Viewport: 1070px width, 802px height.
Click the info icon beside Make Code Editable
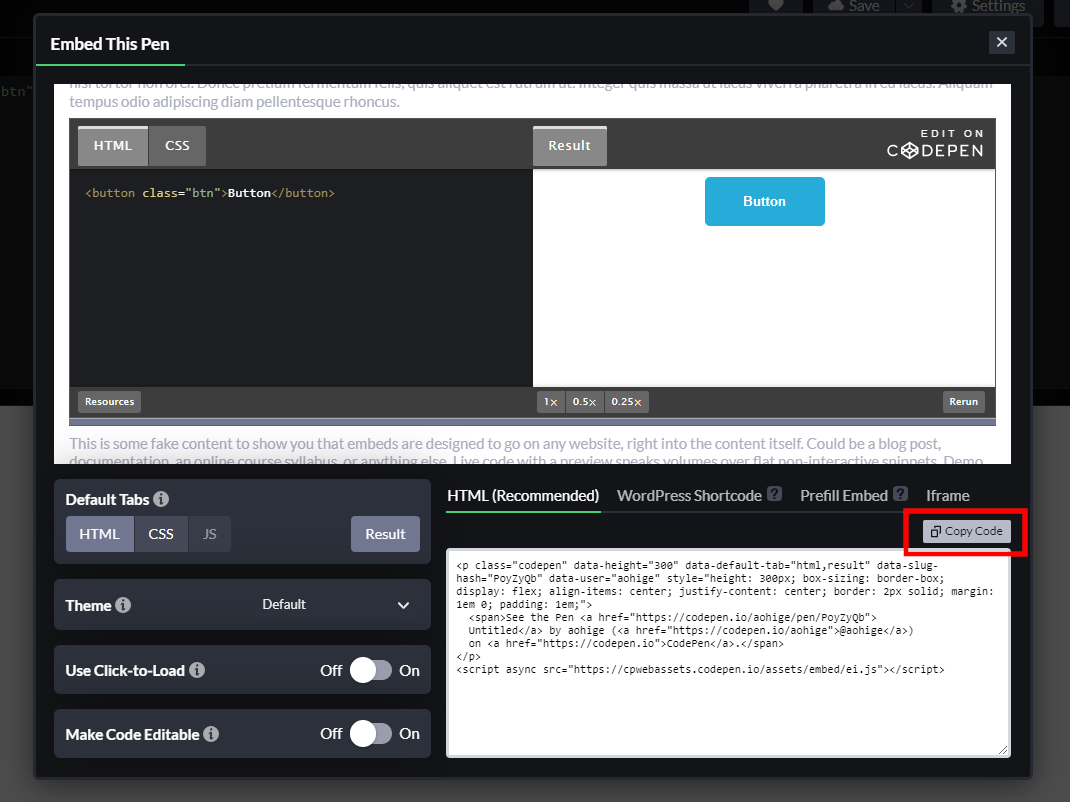click(211, 734)
